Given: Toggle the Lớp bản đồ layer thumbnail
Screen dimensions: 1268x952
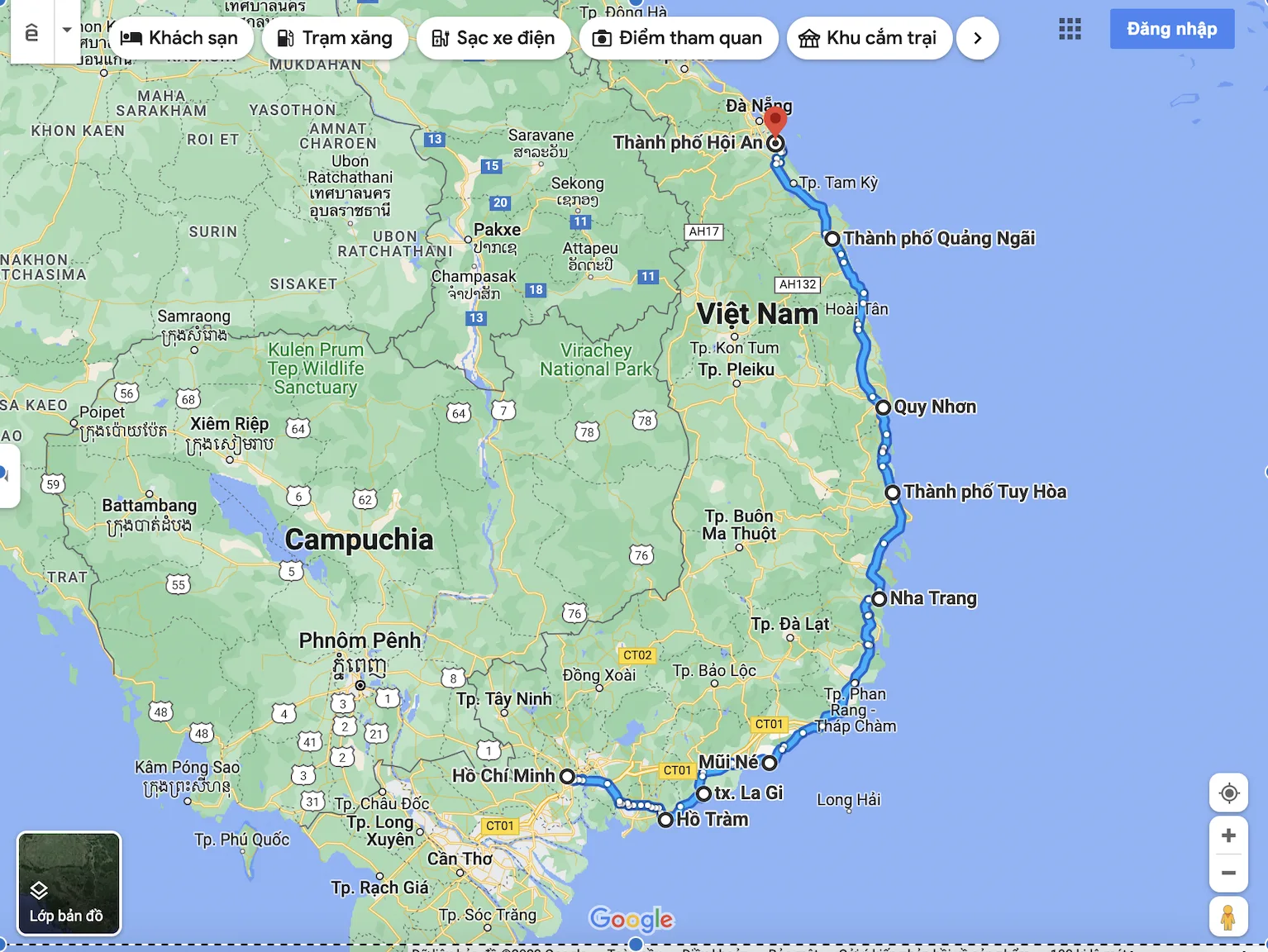Looking at the screenshot, I should (69, 883).
